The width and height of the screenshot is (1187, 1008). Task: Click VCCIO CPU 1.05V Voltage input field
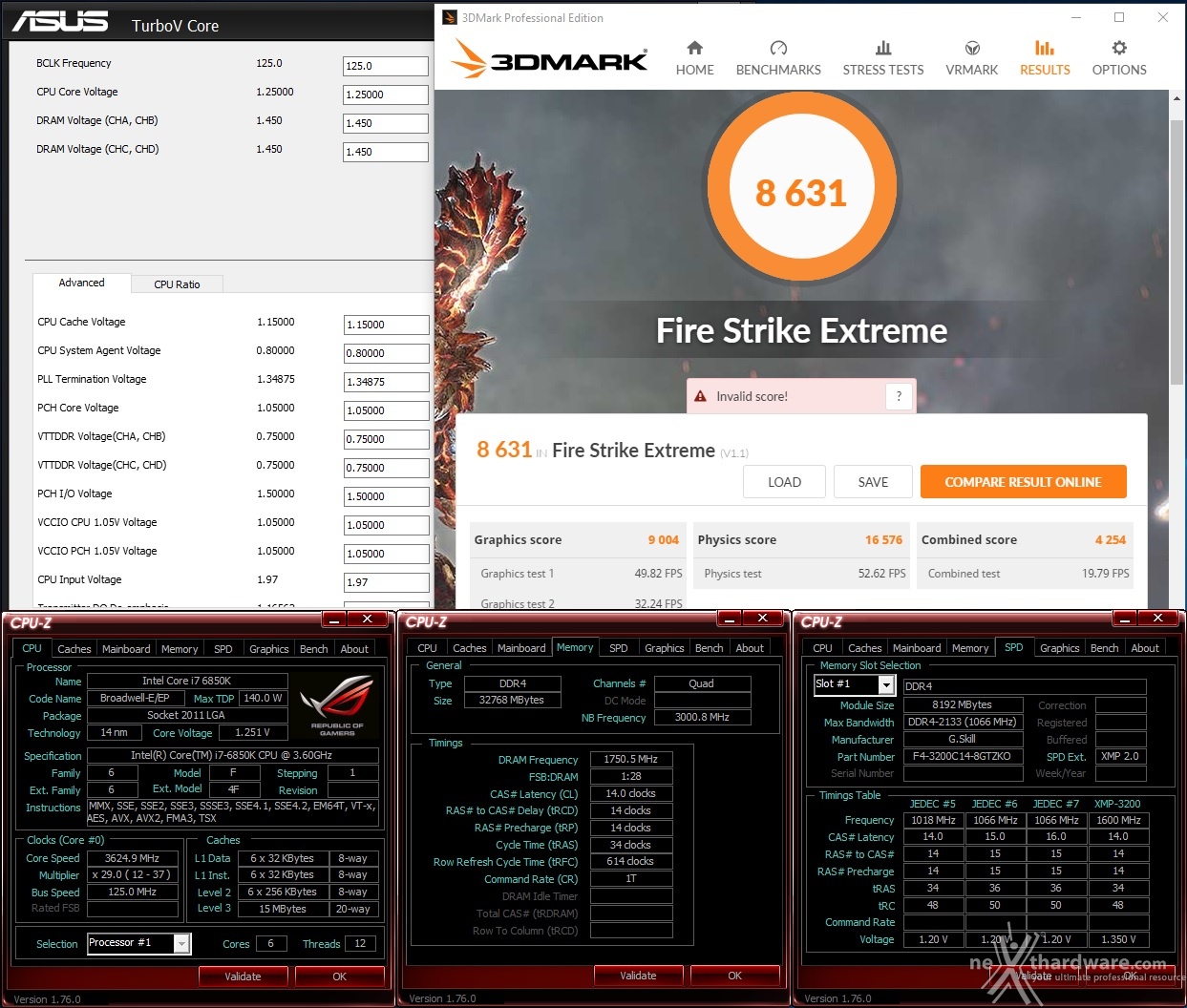click(386, 525)
